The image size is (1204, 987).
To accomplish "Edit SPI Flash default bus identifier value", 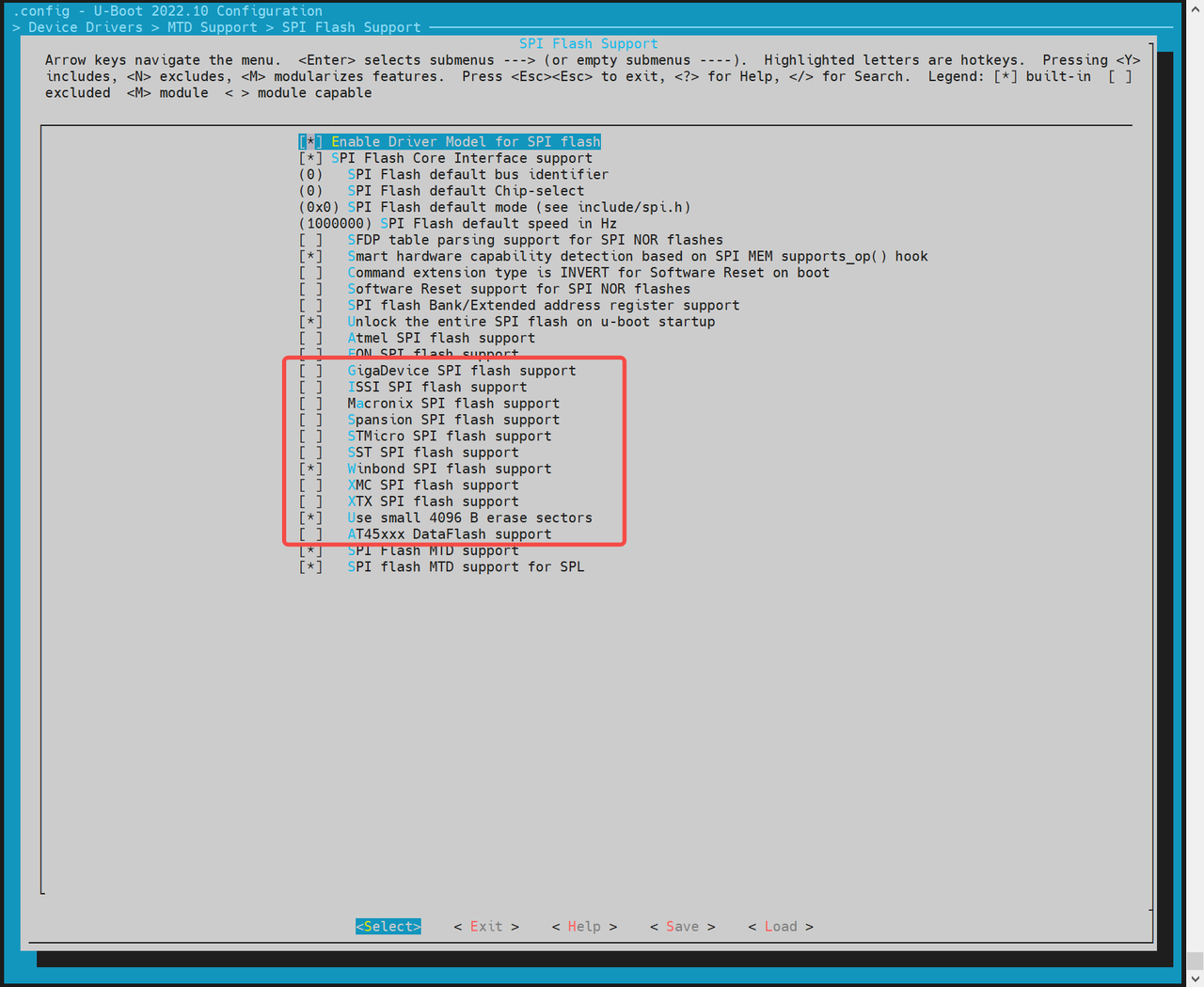I will [x=477, y=175].
